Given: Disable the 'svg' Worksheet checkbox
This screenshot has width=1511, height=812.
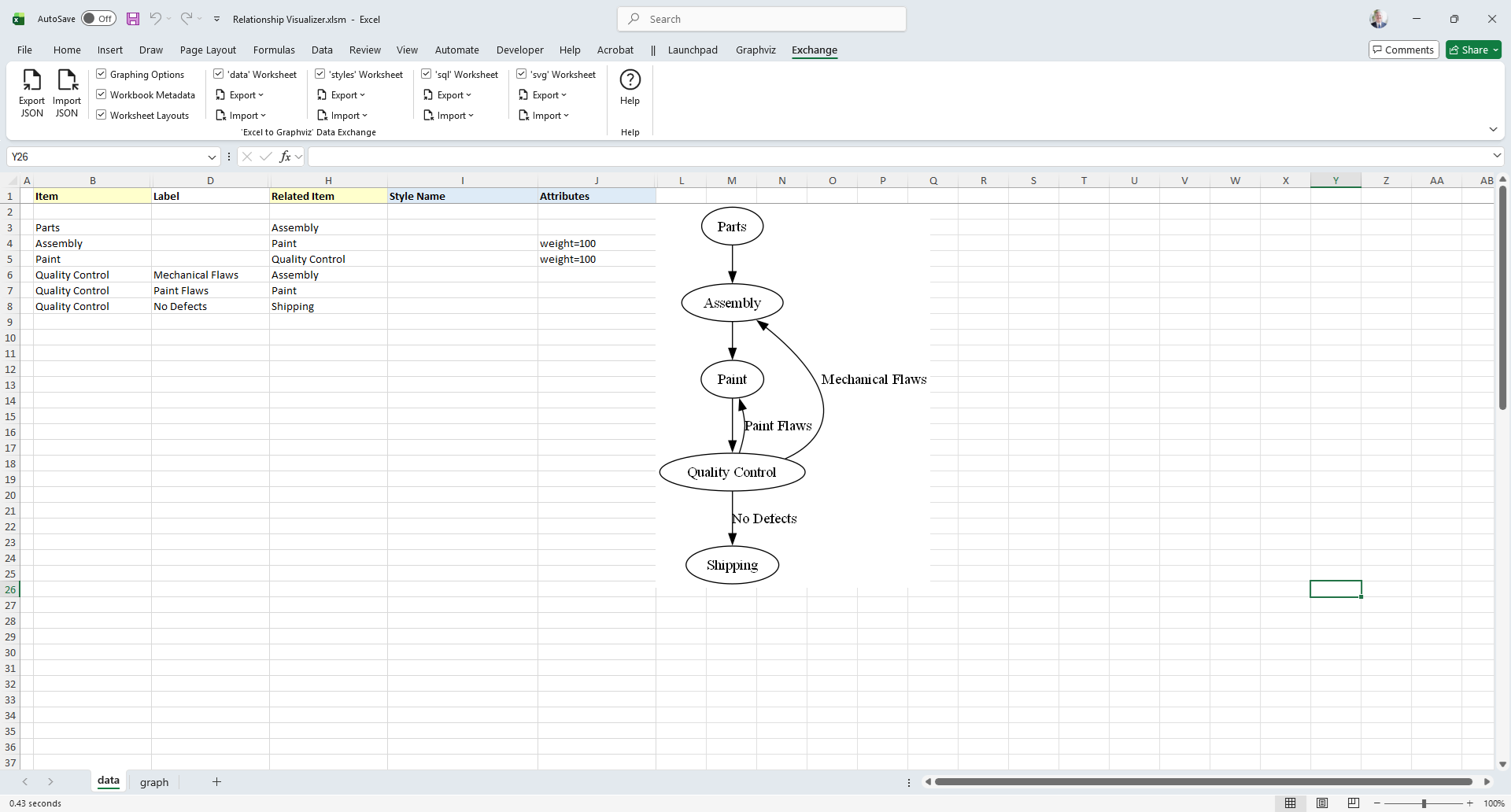Looking at the screenshot, I should 522,74.
